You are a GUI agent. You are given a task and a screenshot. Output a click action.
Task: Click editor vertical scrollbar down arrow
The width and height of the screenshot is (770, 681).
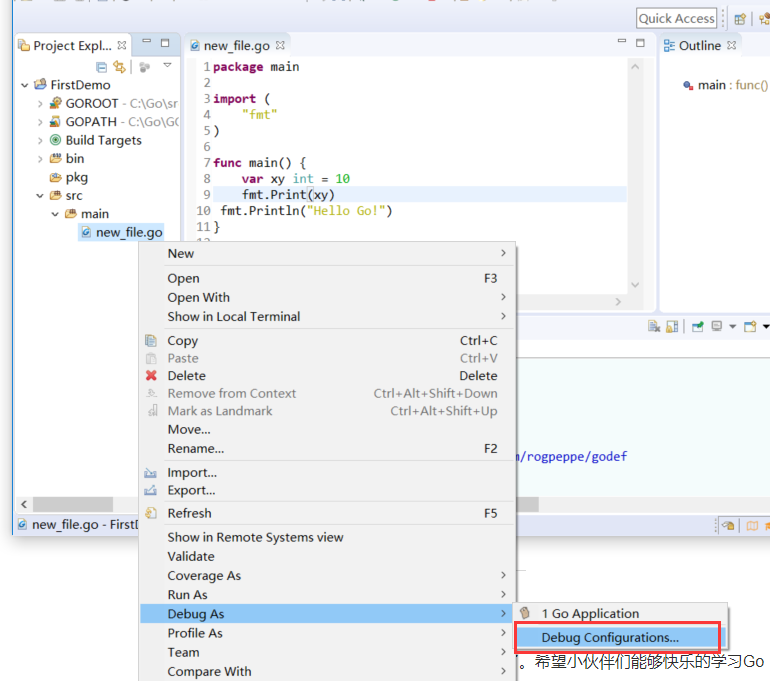[635, 285]
